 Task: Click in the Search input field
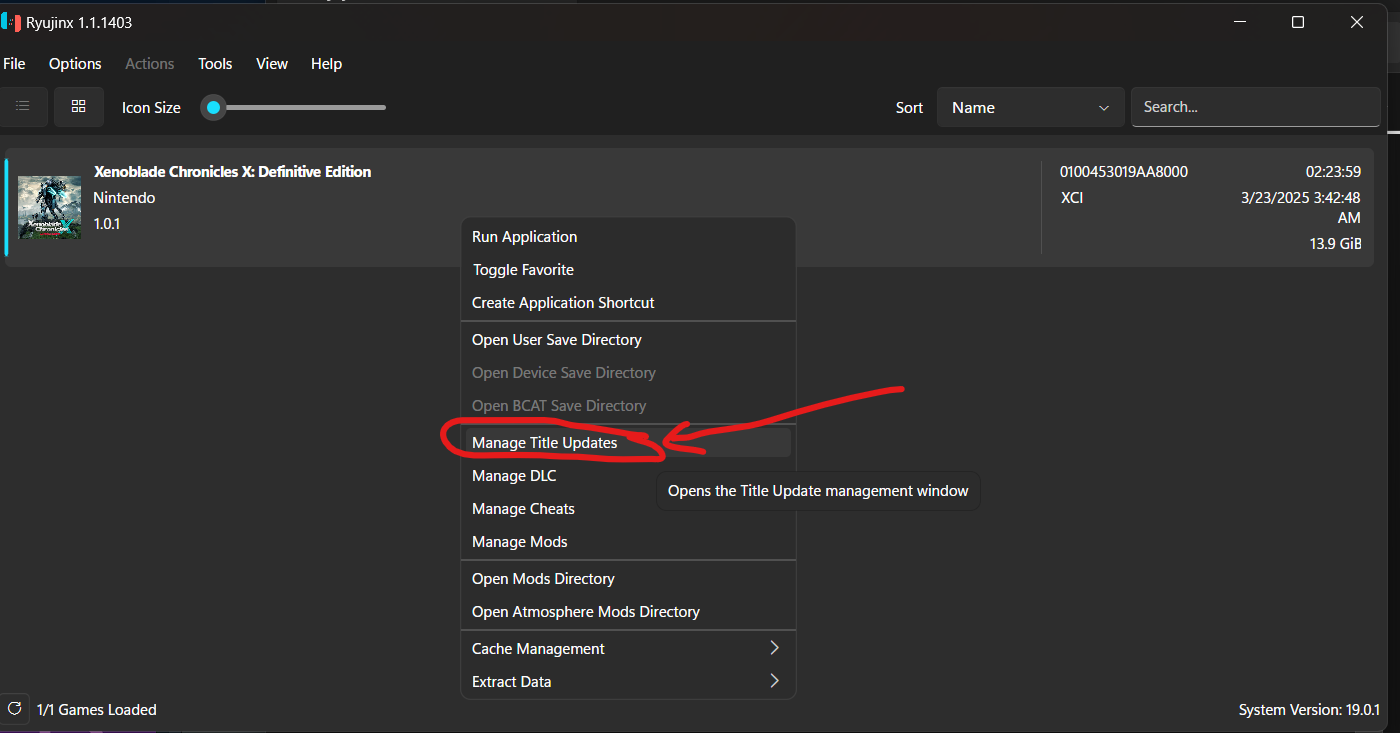(x=1255, y=107)
